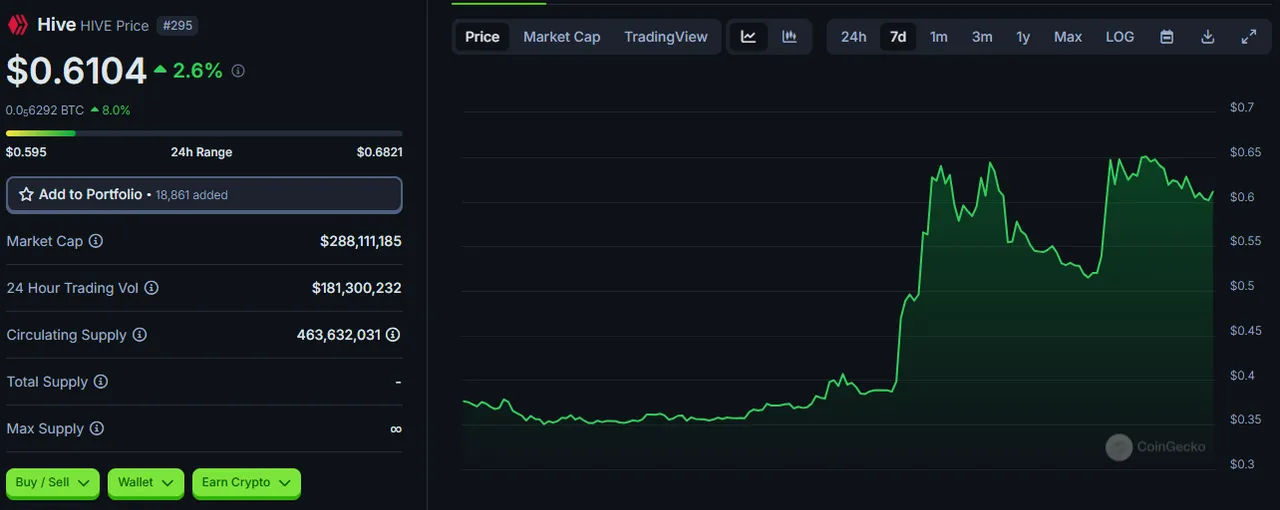1280x510 pixels.
Task: Switch to line chart view icon
Action: point(748,37)
